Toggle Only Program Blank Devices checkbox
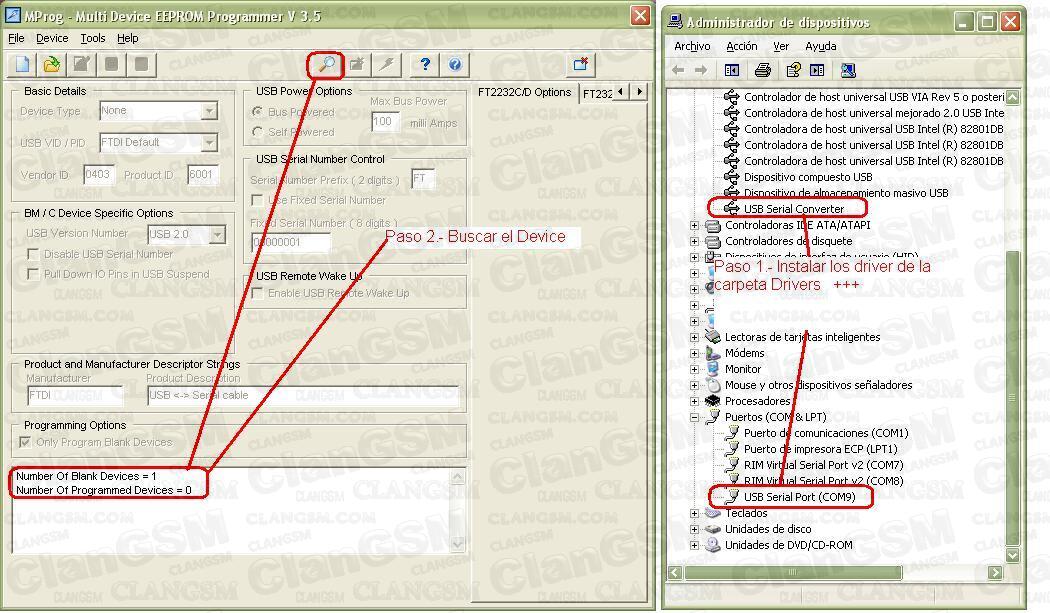 click(x=28, y=442)
